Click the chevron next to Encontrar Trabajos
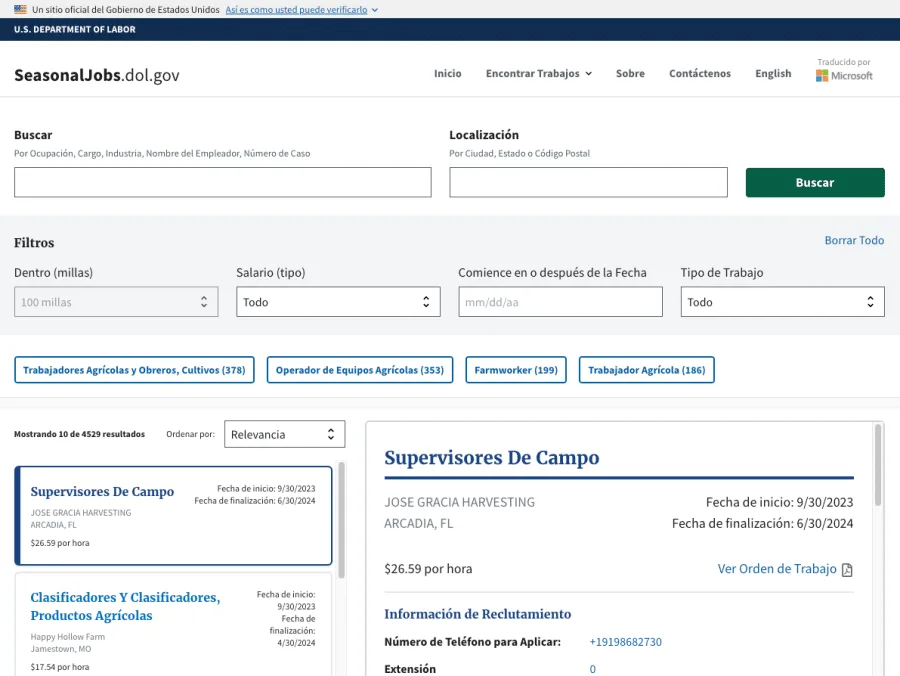The width and height of the screenshot is (900, 676). [588, 74]
